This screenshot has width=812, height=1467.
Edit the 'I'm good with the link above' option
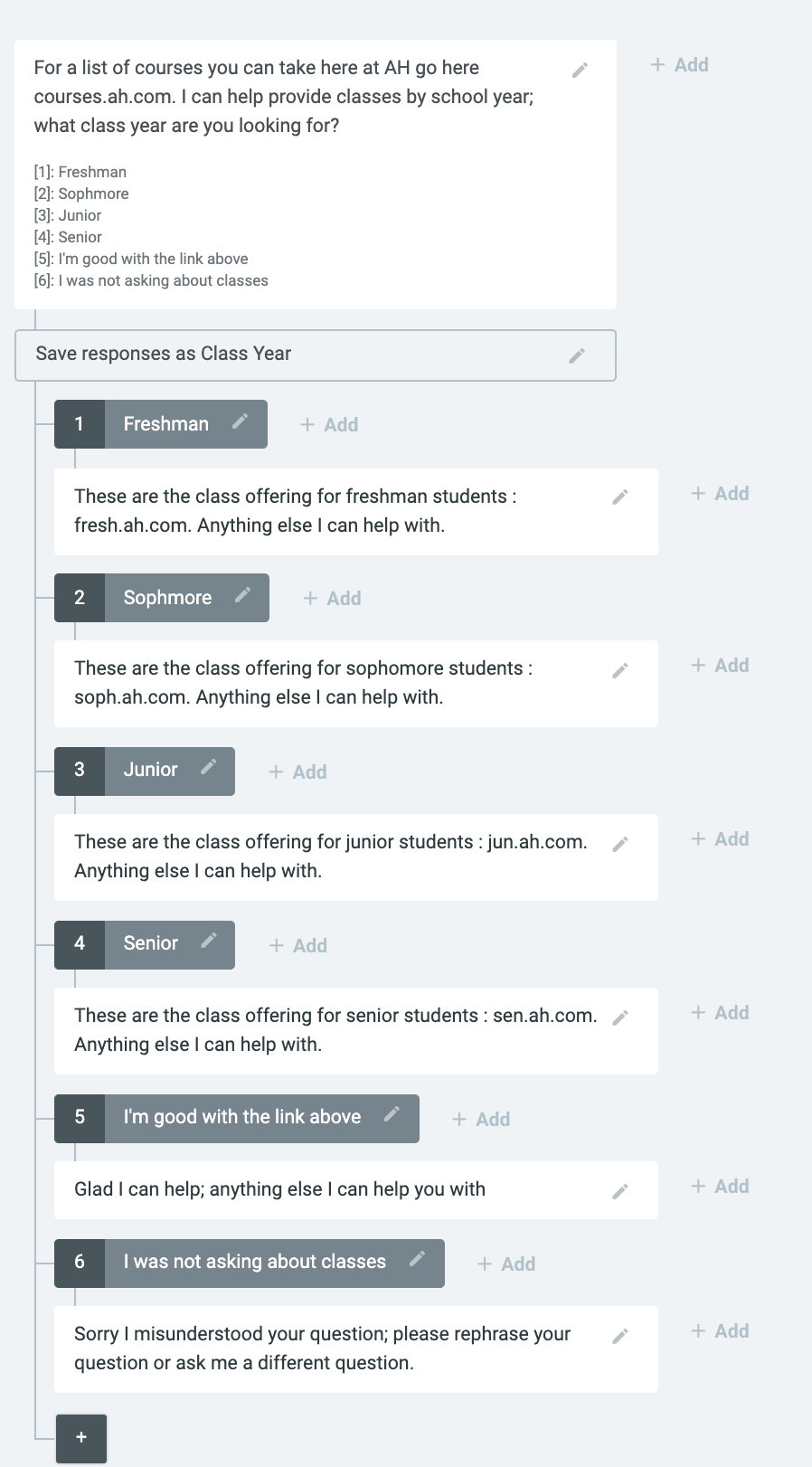392,1114
